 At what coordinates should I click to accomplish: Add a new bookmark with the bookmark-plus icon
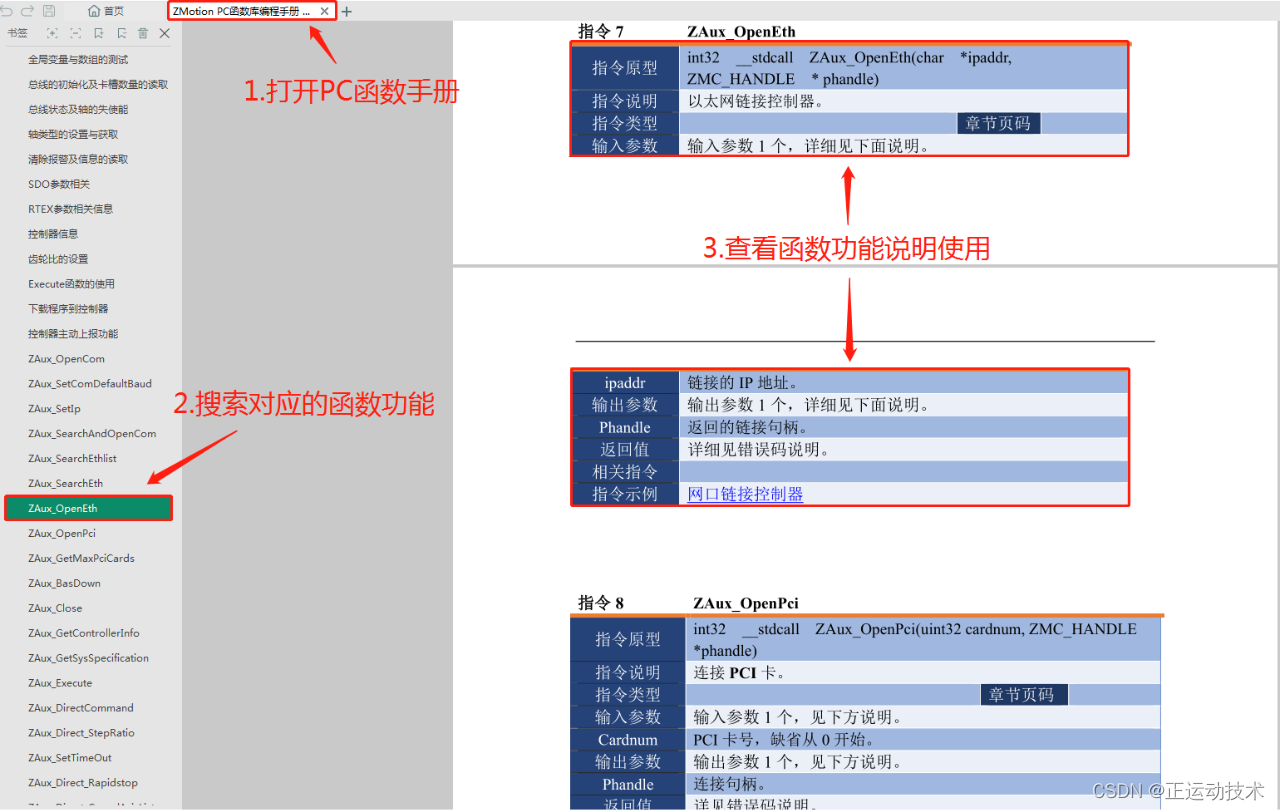tap(98, 33)
